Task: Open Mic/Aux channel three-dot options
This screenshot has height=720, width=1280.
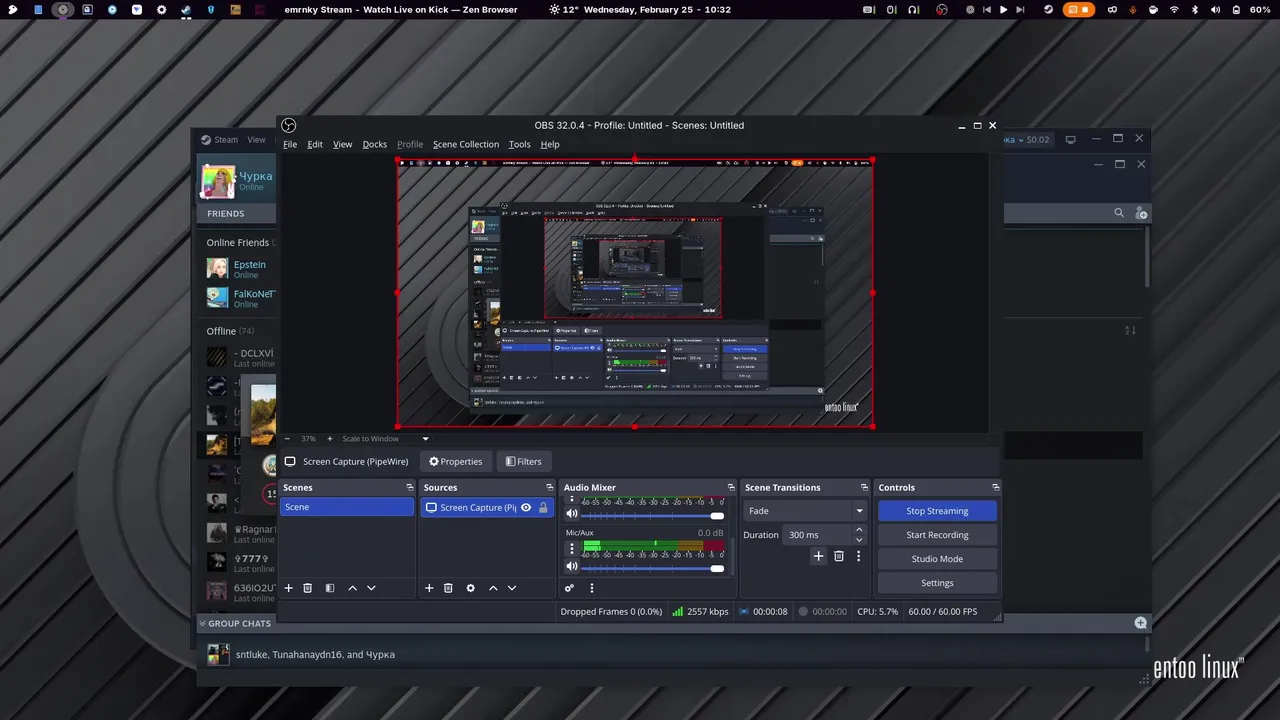Action: click(x=572, y=548)
